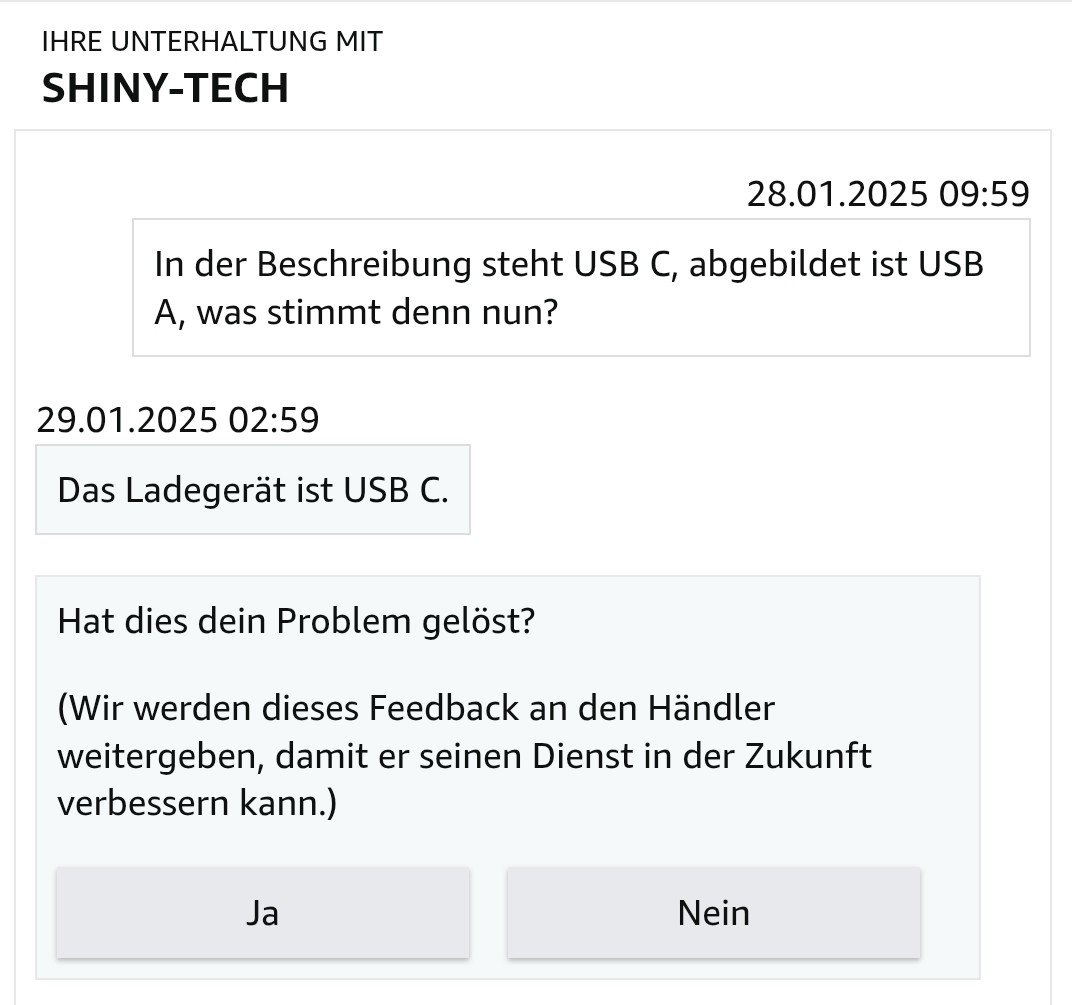The image size is (1072, 1005).
Task: Click the word 'Zukunft' in the note
Action: (x=808, y=755)
